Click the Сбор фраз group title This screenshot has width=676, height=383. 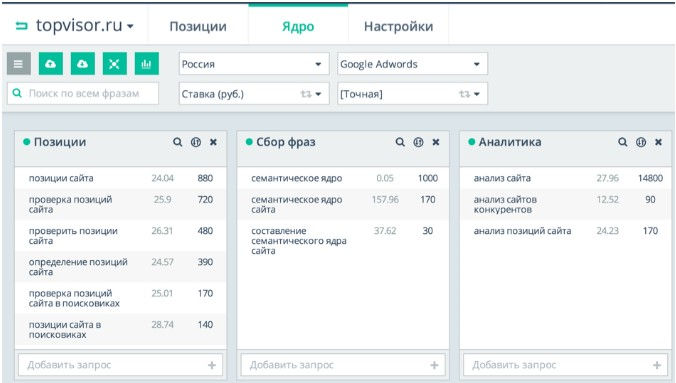click(x=286, y=142)
